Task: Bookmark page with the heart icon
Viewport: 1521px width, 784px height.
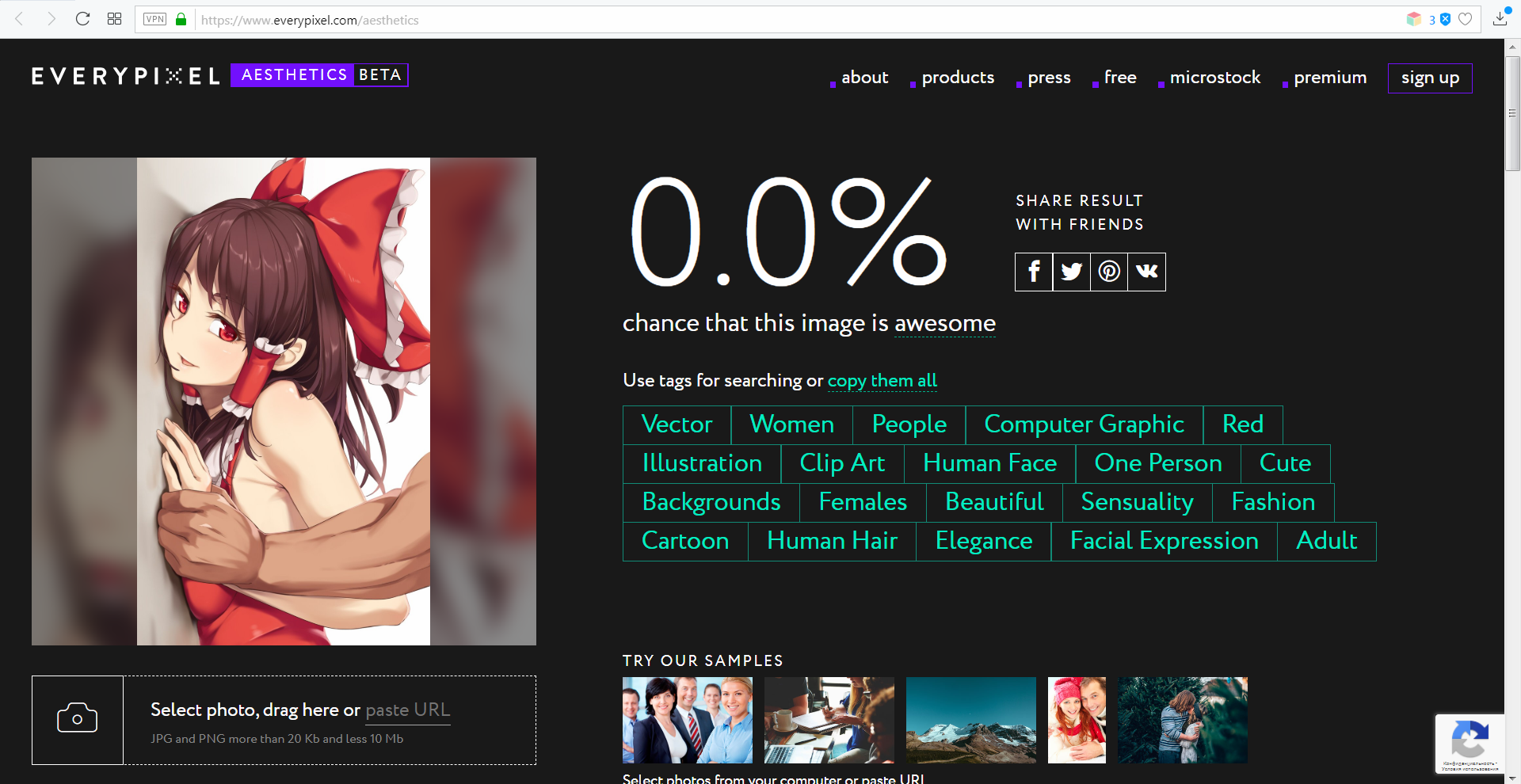Action: (1466, 19)
